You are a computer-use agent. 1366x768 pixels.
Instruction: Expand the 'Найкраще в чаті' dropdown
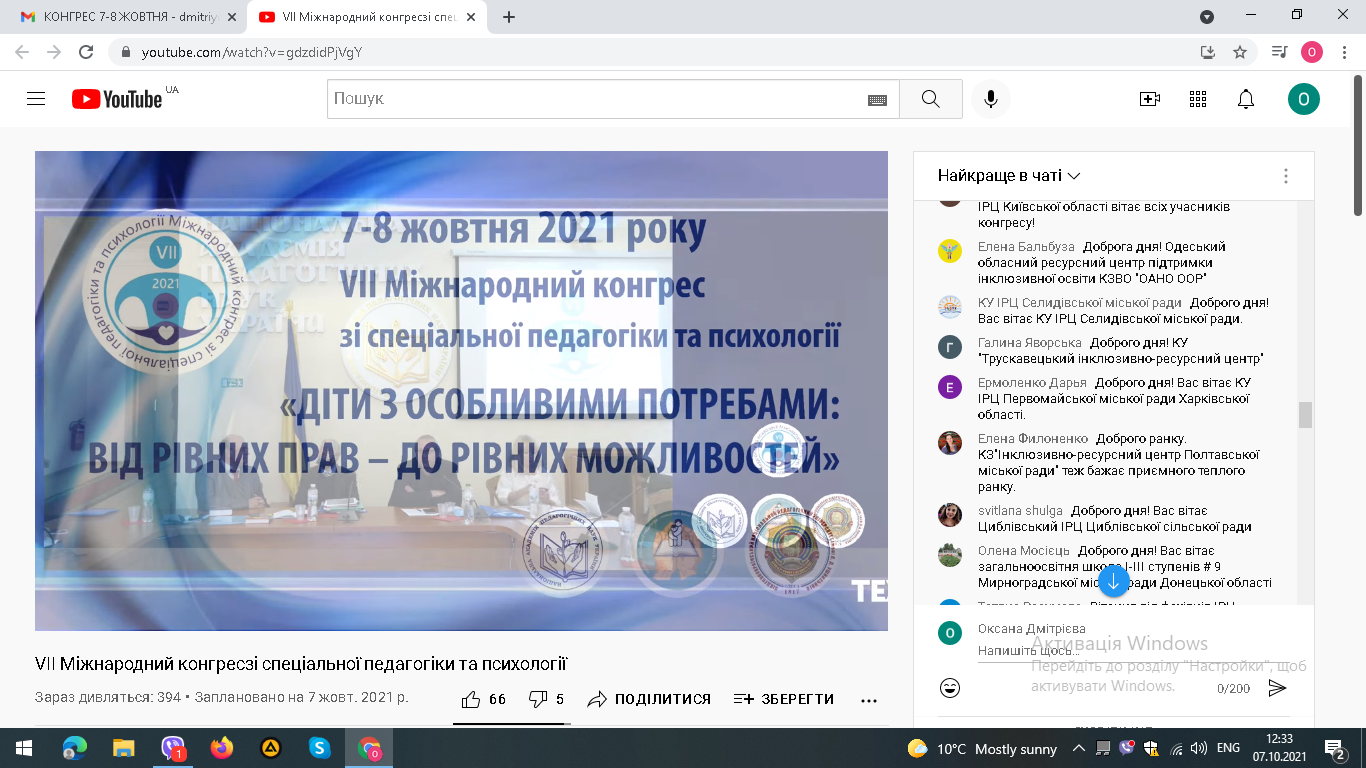pos(1009,176)
